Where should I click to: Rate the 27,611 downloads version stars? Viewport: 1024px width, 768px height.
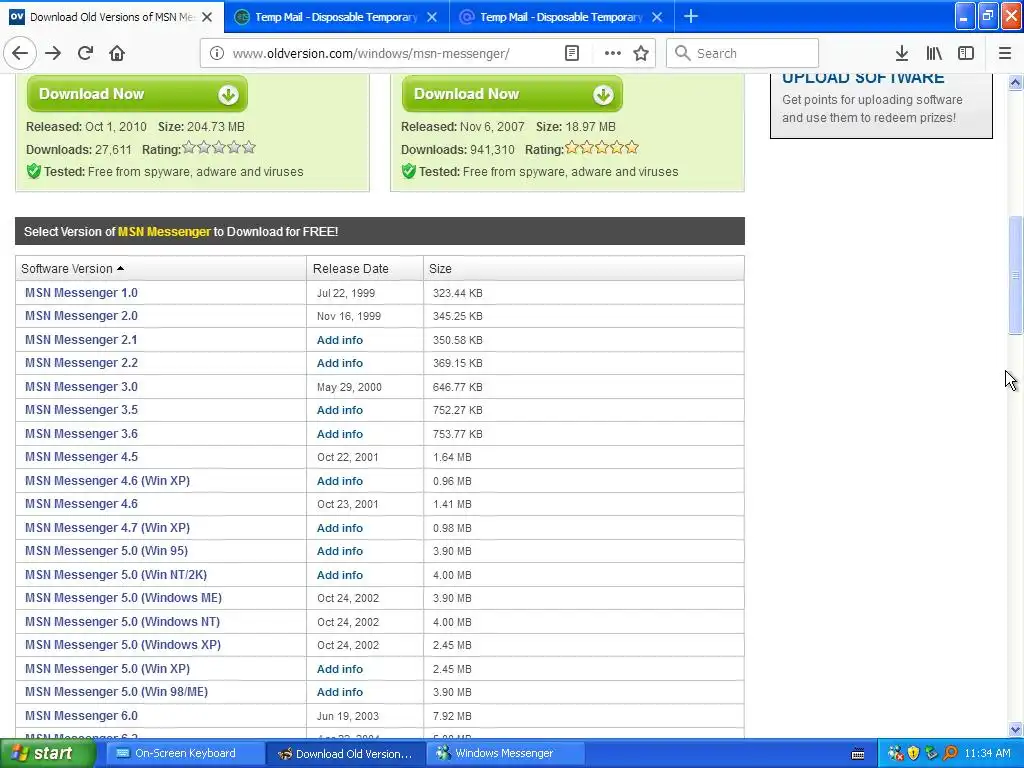219,148
